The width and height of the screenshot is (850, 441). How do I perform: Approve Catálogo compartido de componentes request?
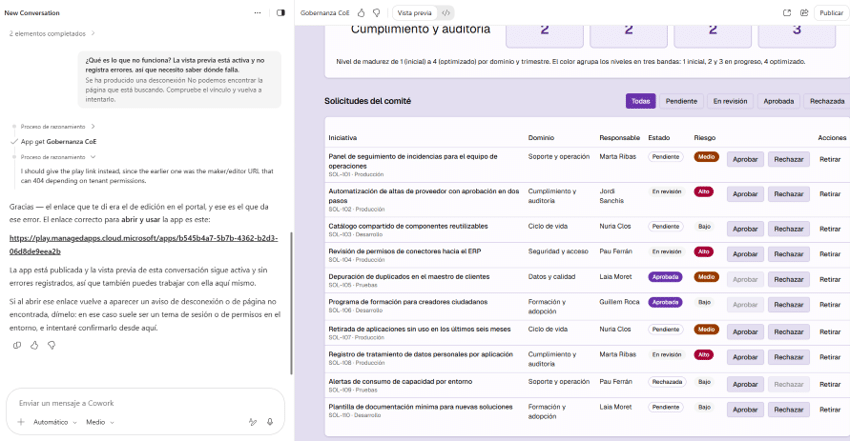pyautogui.click(x=745, y=229)
